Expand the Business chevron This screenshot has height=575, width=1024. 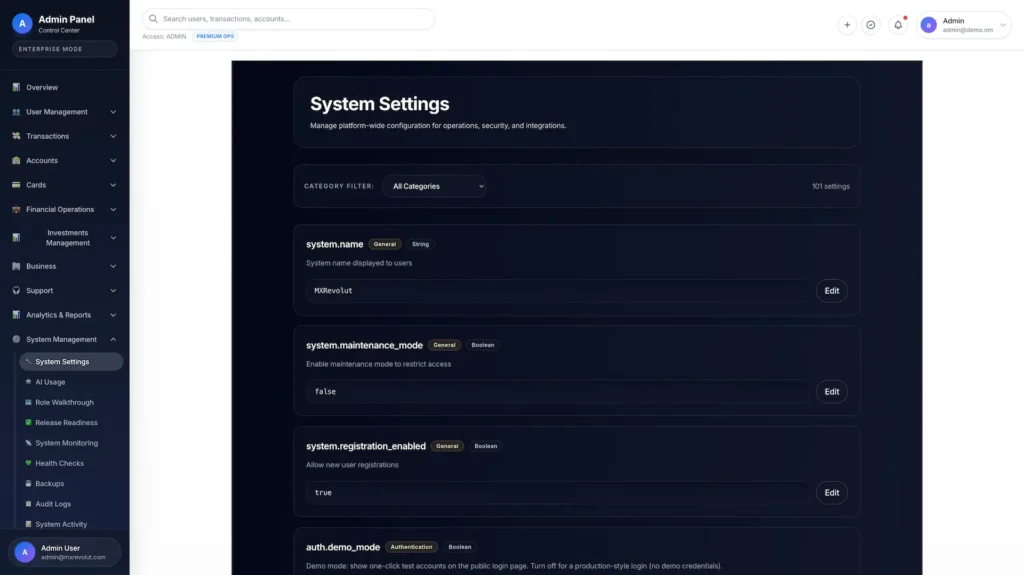113,266
